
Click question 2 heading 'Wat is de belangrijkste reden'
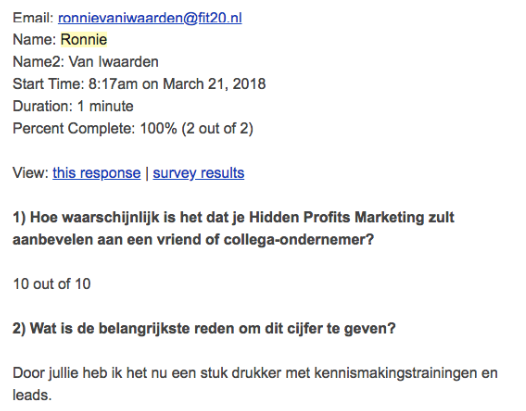click(204, 328)
